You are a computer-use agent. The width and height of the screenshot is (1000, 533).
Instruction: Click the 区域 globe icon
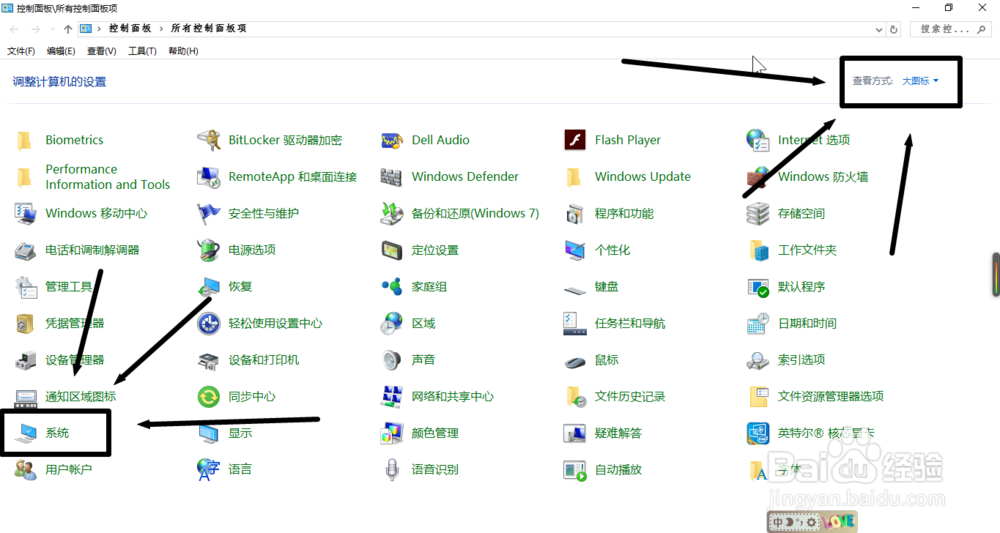pos(392,324)
